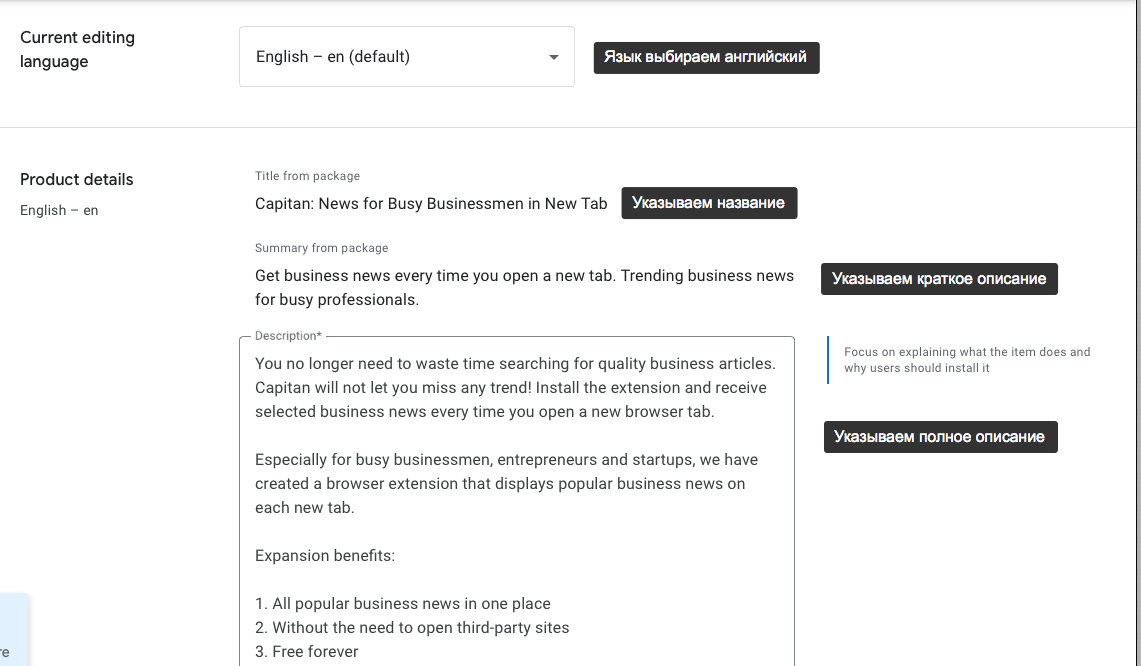
Task: Click the 'Product details' section heading
Action: point(77,180)
